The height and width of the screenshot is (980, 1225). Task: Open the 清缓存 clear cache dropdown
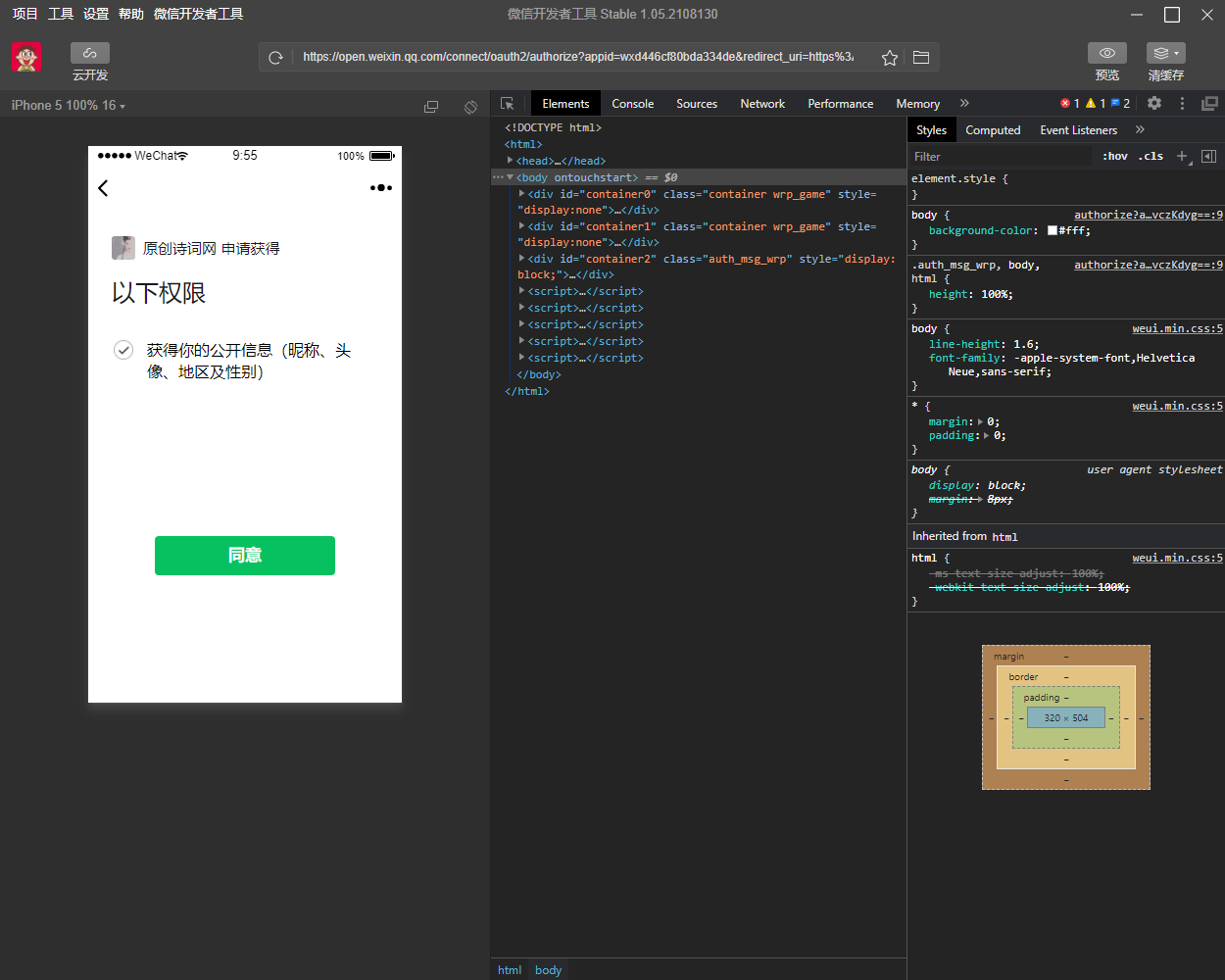(x=1166, y=53)
